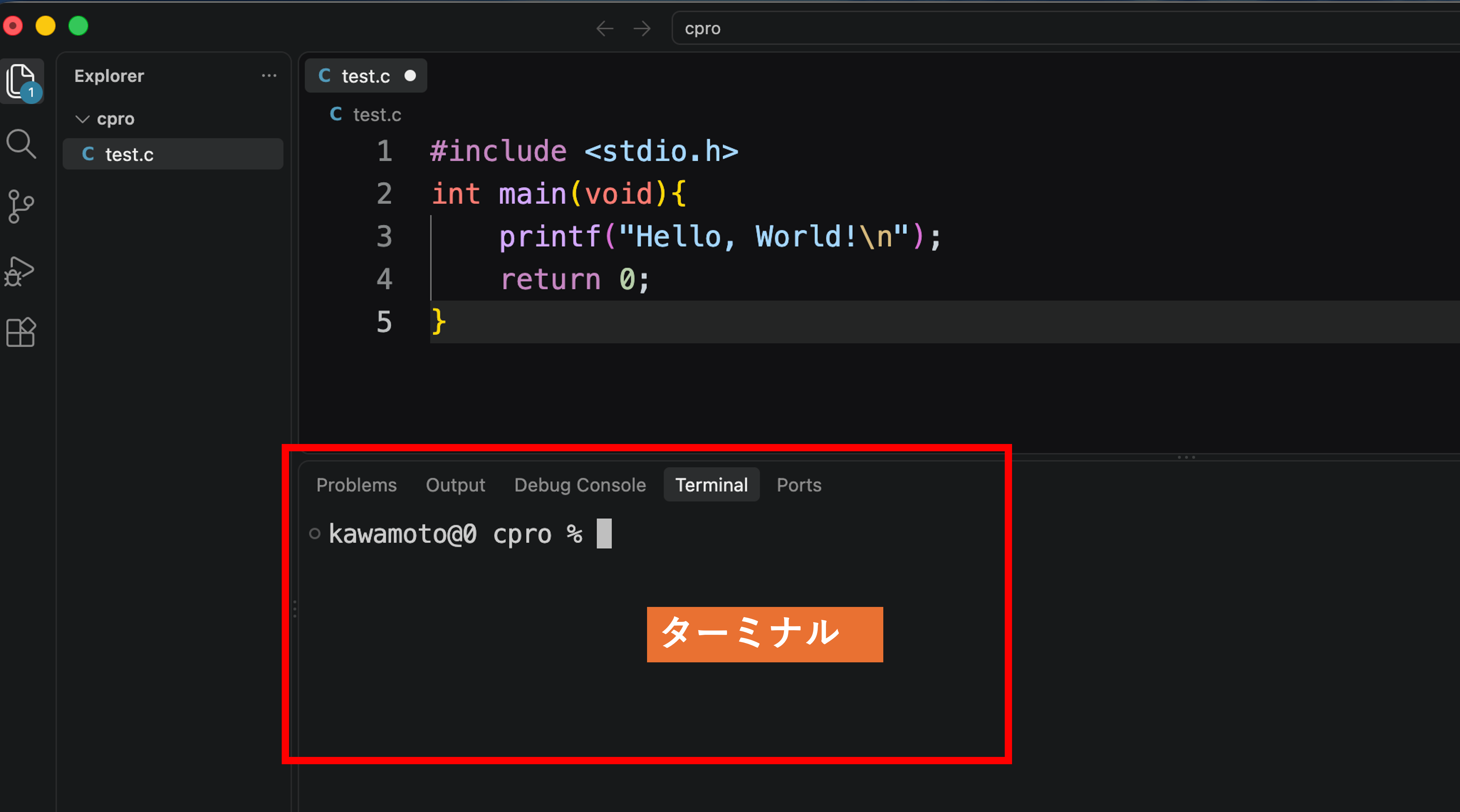Open the Run and Debug view icon
Screen dimensions: 1460x812
pos(20,271)
